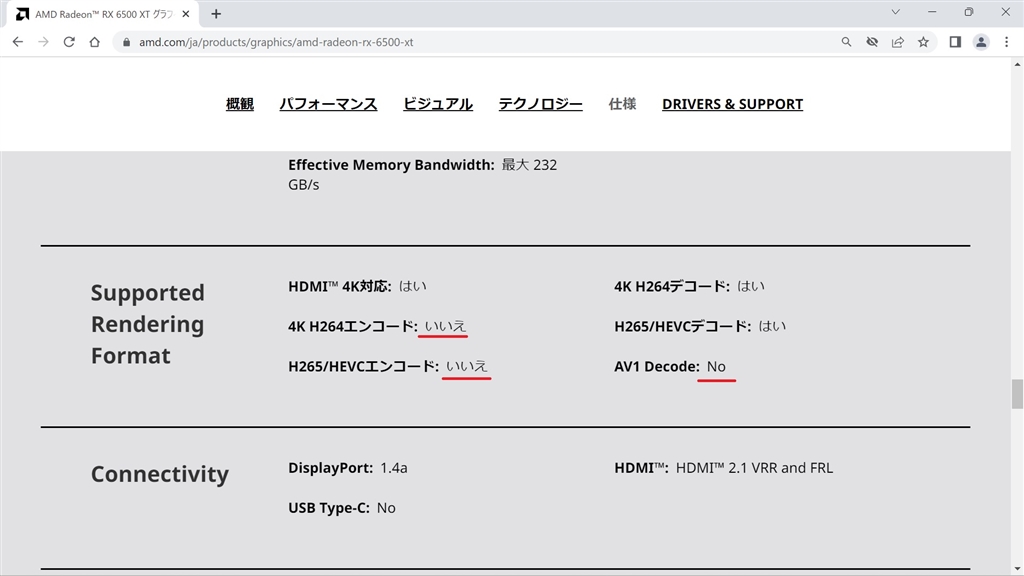
Task: Click Effective Memory Bandwidth label
Action: coord(391,165)
